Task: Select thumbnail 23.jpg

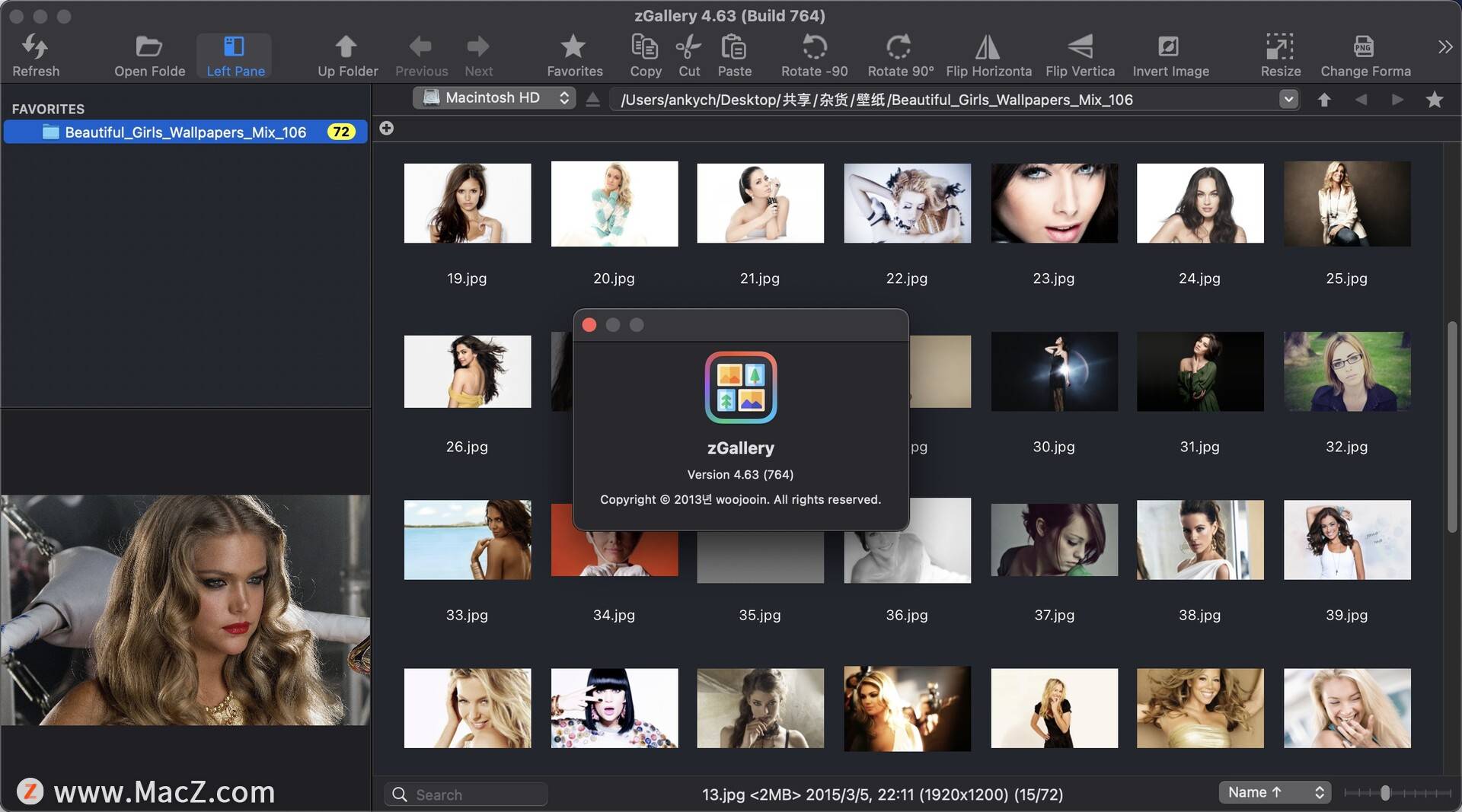Action: click(1055, 203)
